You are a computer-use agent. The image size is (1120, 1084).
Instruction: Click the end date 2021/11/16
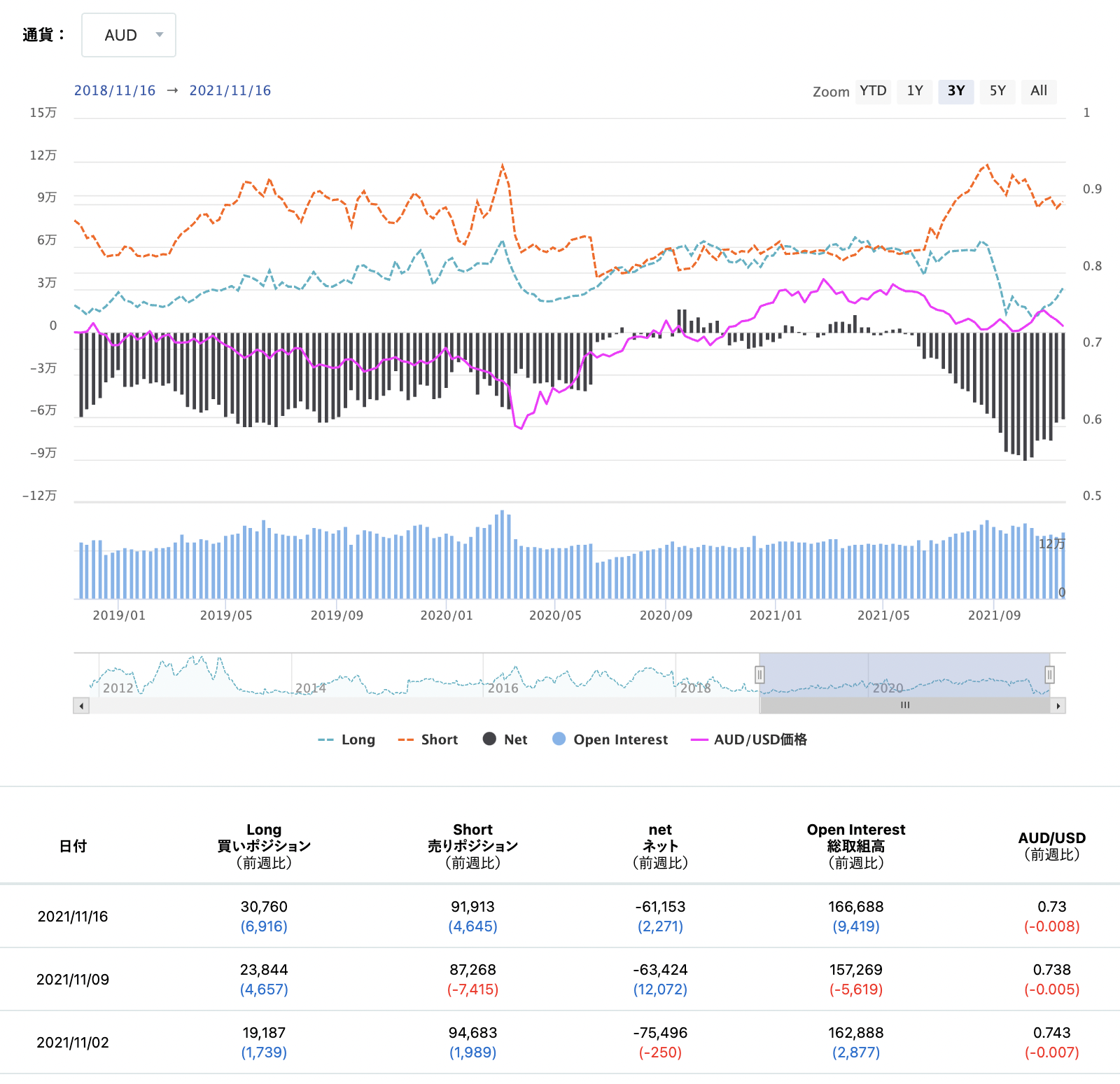[230, 90]
